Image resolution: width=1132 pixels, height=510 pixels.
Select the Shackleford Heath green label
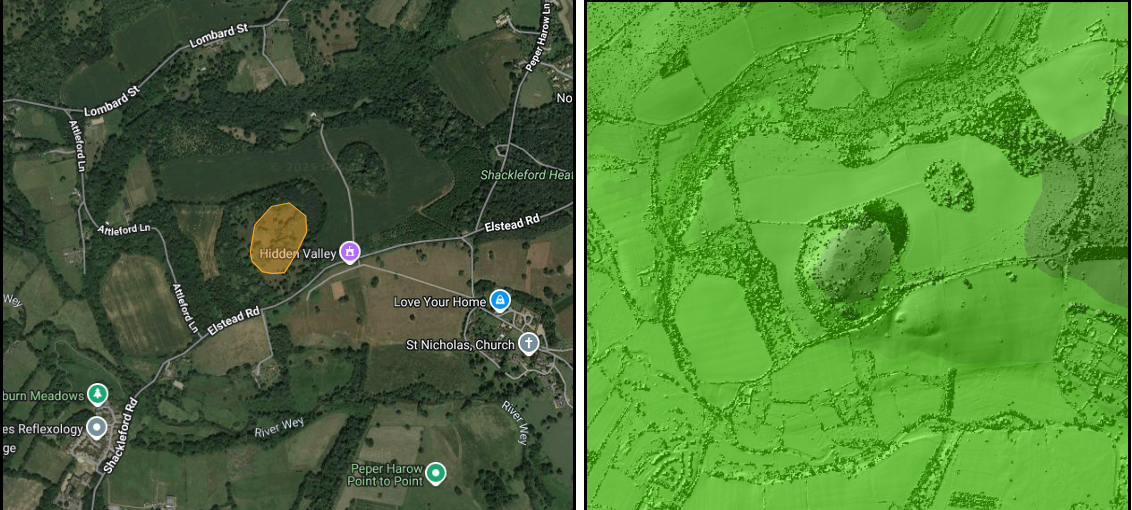click(x=528, y=175)
